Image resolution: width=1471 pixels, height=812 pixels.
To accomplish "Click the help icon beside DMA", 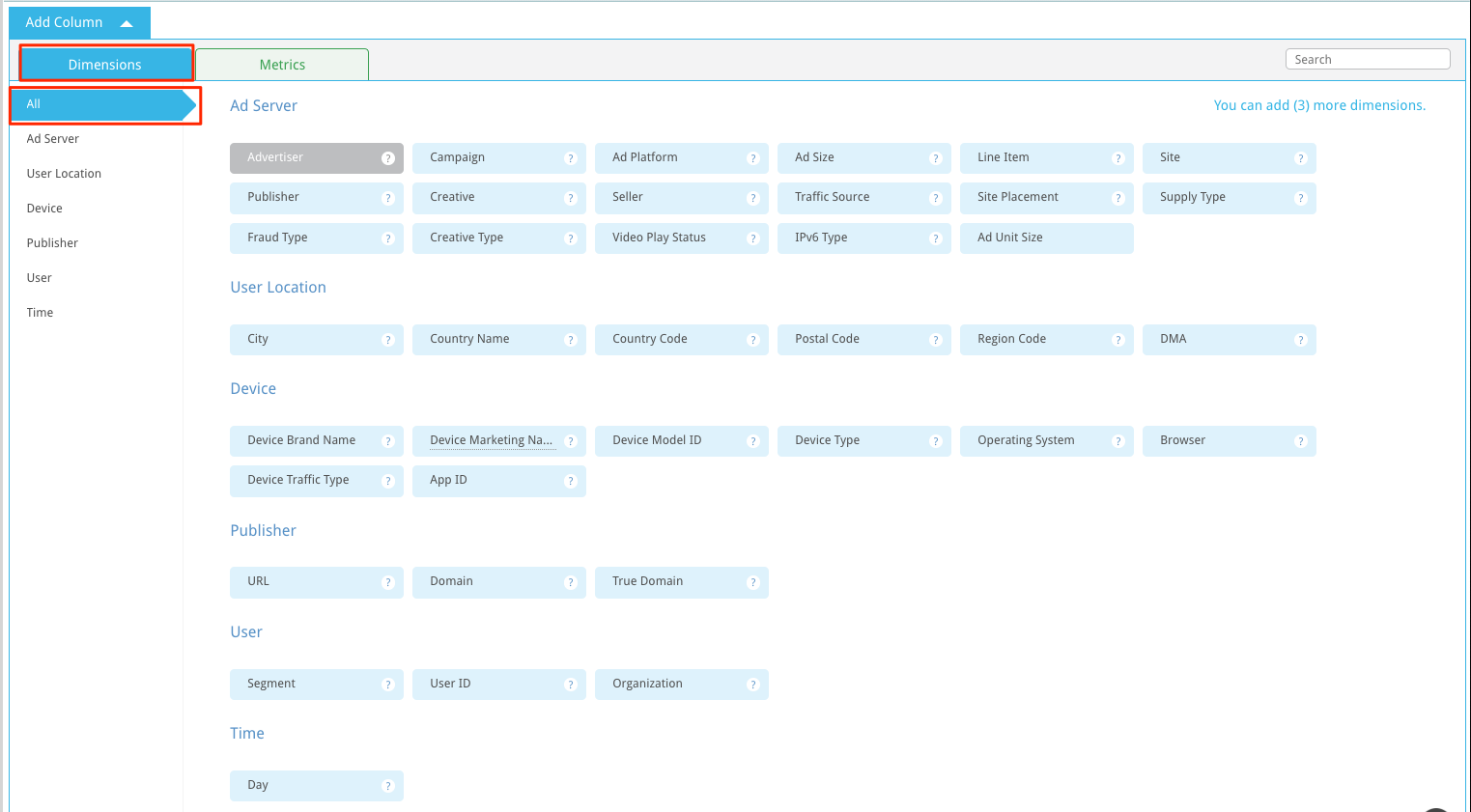I will [1301, 340].
